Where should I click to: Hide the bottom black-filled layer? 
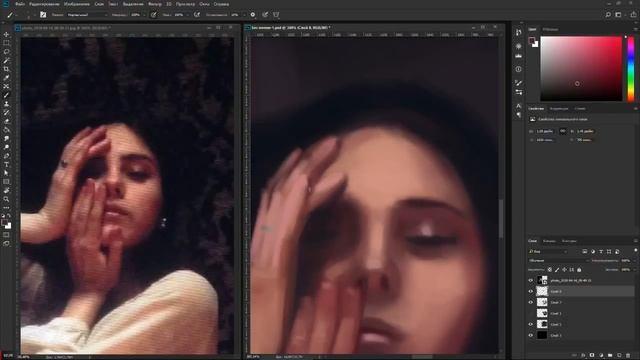(x=531, y=336)
